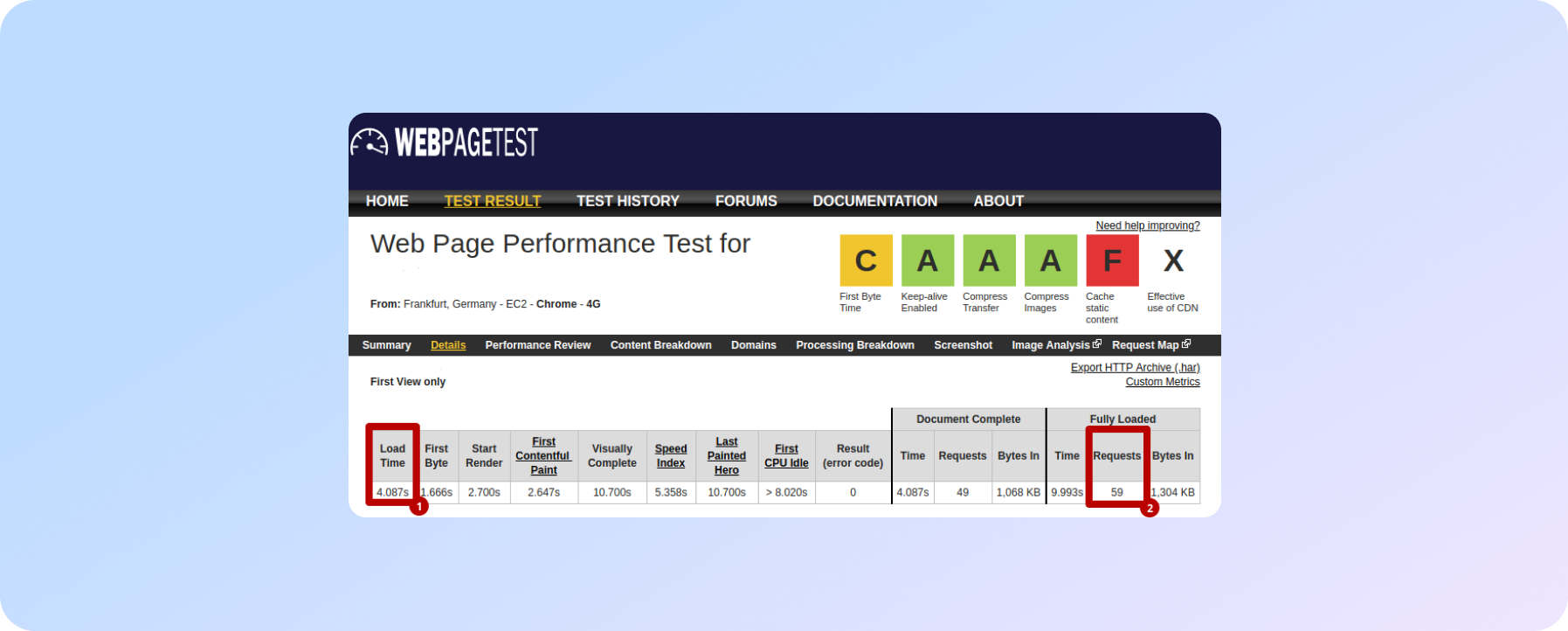Click the Visually Complete column header

pyautogui.click(x=612, y=456)
